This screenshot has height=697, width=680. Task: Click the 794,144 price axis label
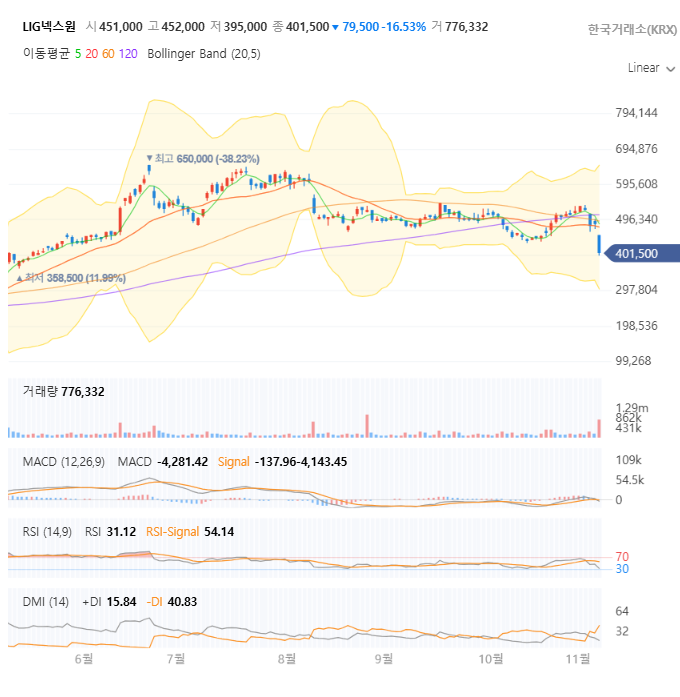pyautogui.click(x=636, y=113)
